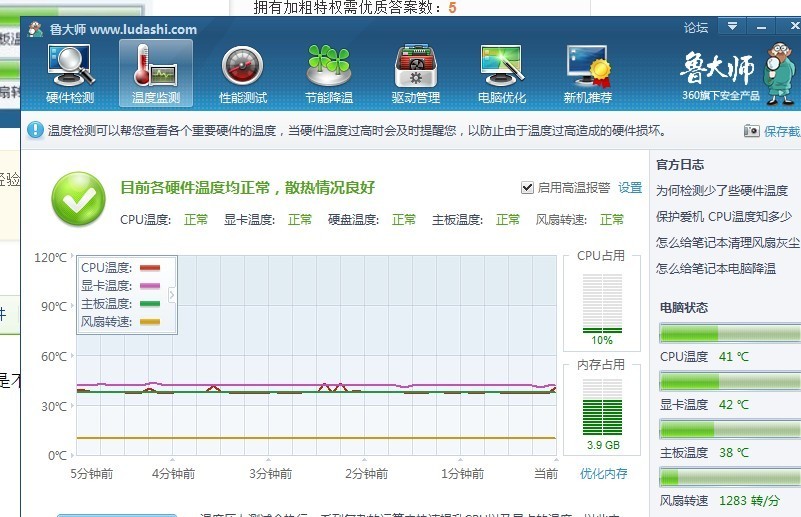Click the green checkmark status icon
The image size is (801, 517).
(x=78, y=199)
